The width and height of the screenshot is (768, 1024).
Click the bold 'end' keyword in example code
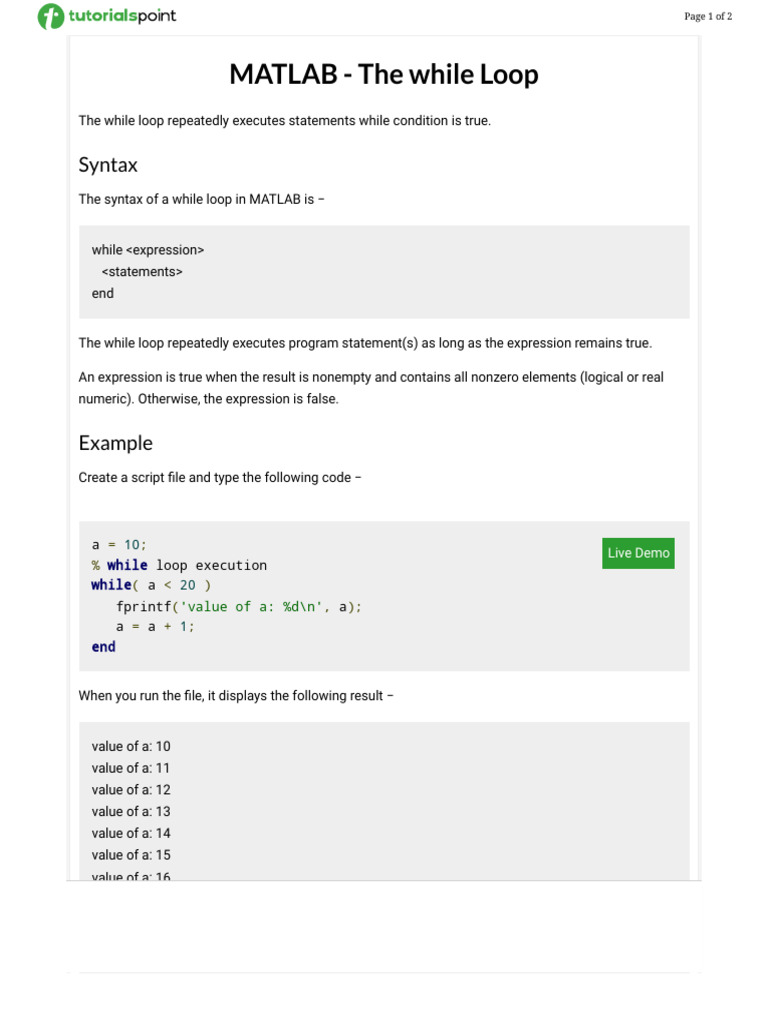(x=103, y=647)
